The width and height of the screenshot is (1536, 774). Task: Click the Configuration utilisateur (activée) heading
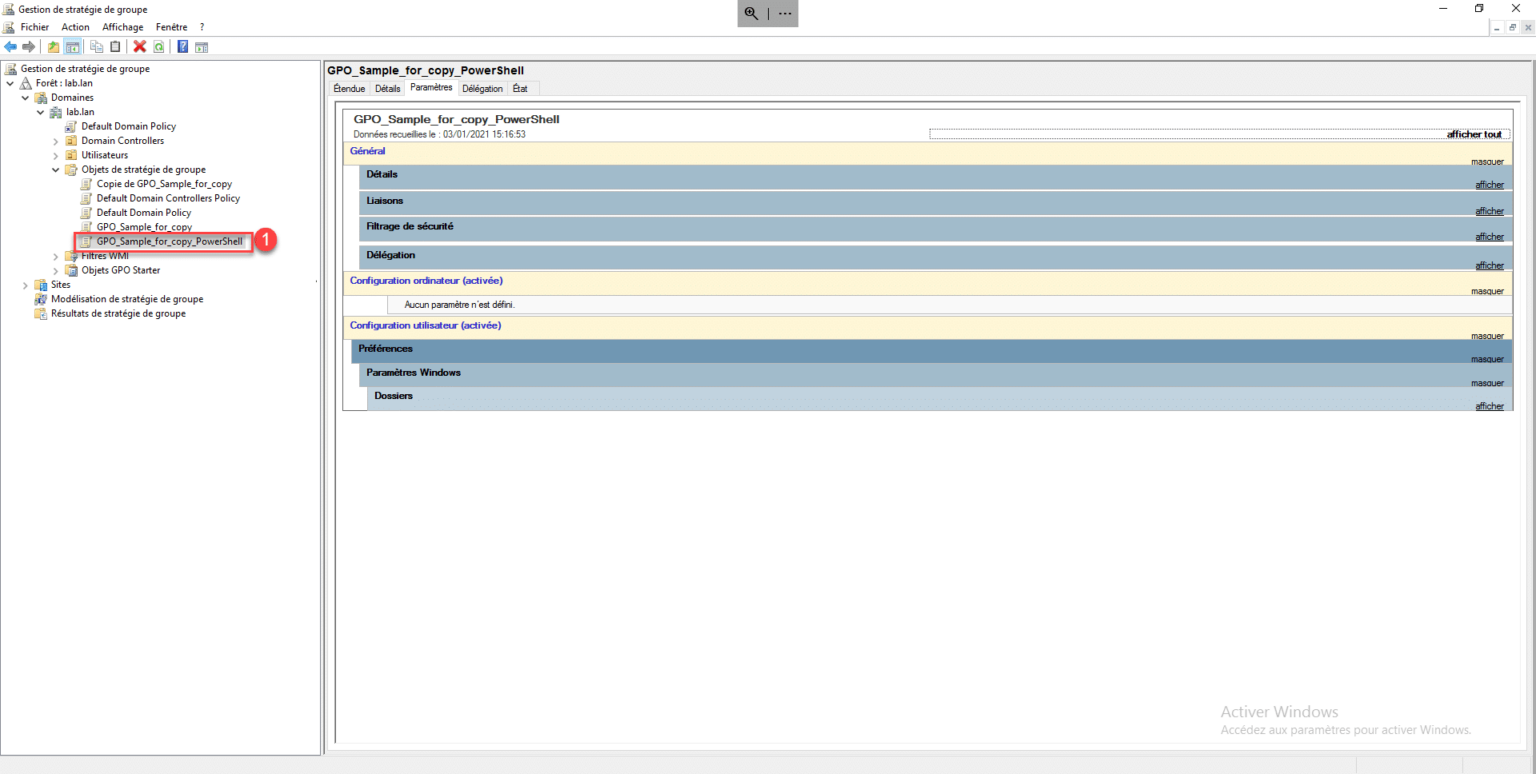(x=425, y=325)
